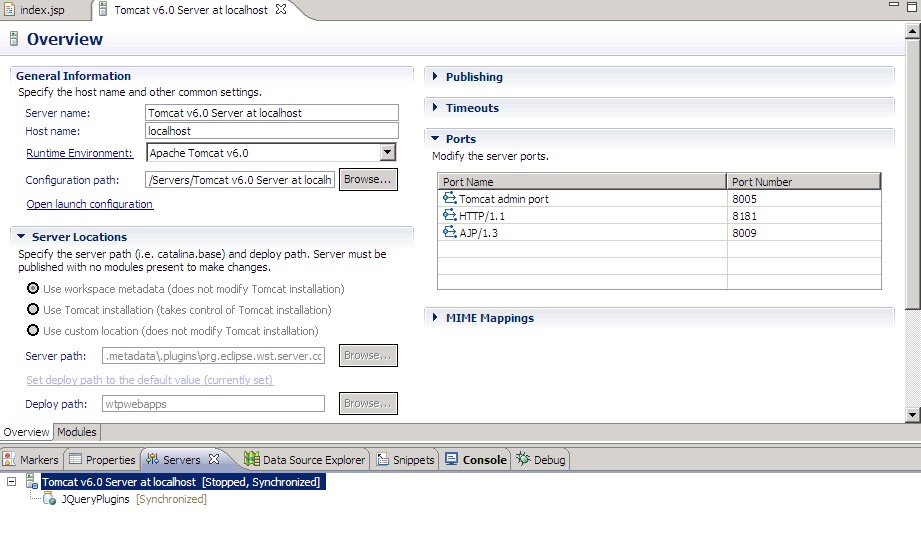Click Browse next to Configuration path

tap(368, 180)
